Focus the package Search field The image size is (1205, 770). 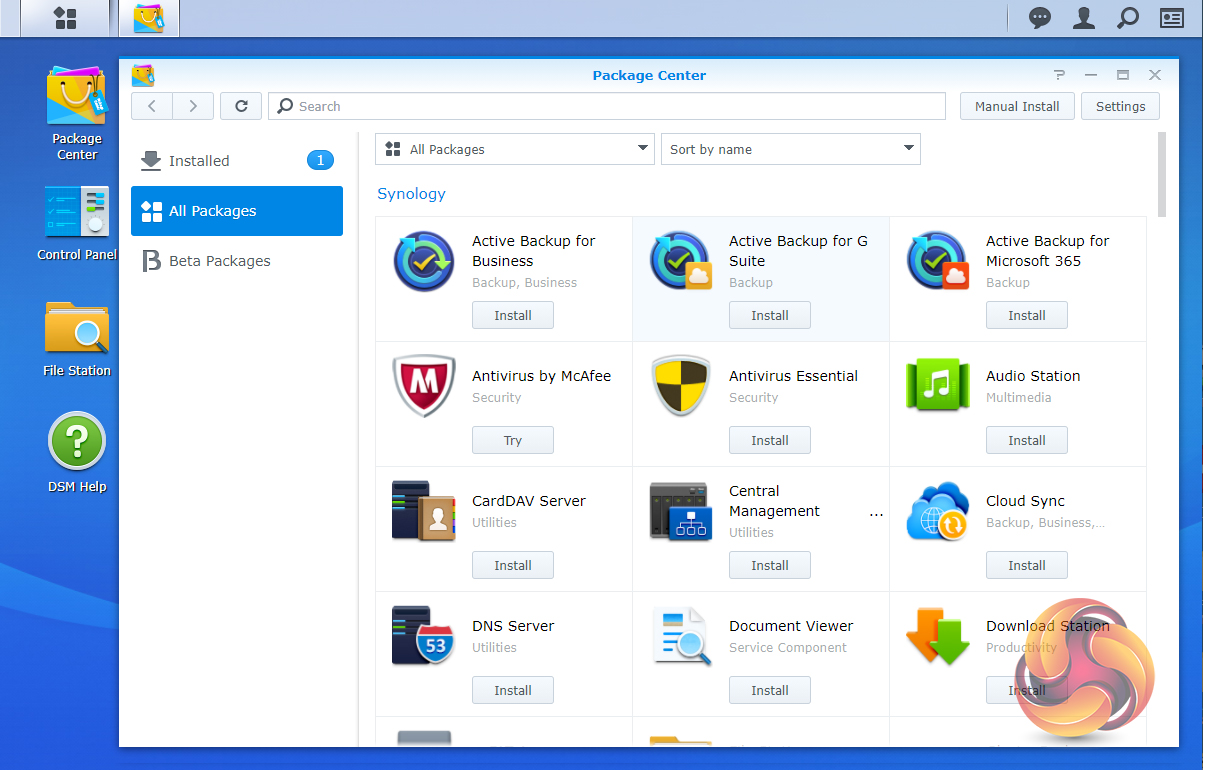[607, 106]
